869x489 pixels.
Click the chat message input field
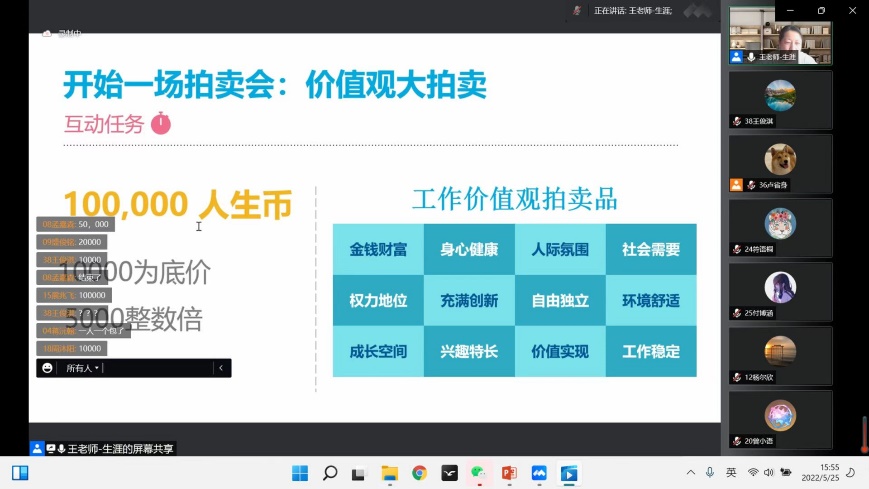(x=158, y=368)
